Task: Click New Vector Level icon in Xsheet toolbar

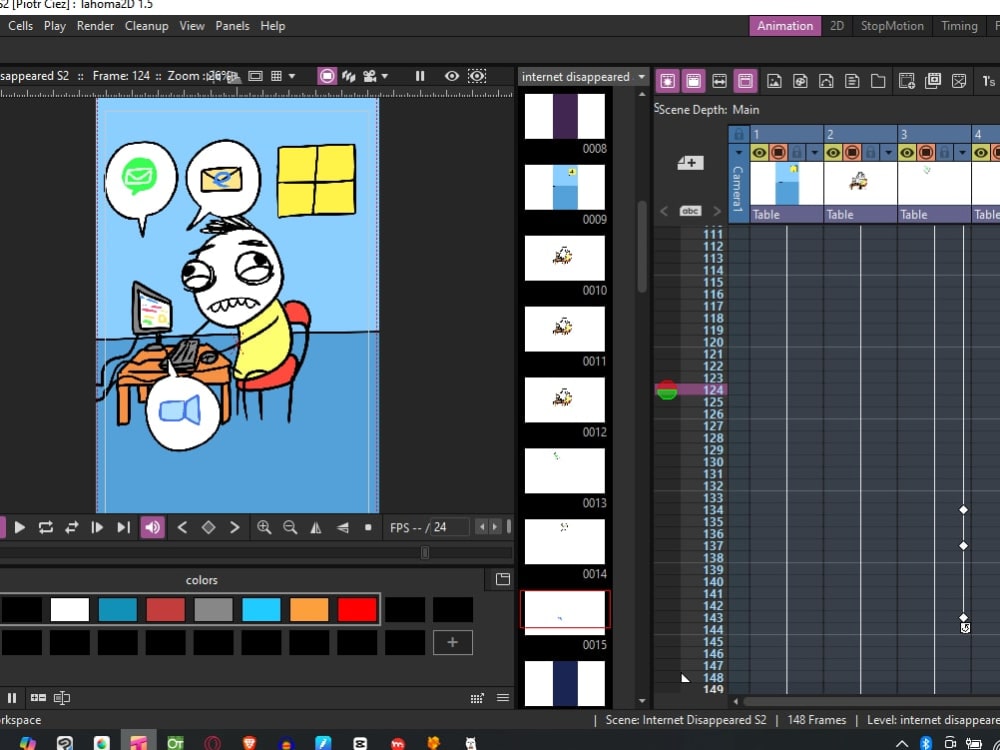Action: (x=826, y=81)
